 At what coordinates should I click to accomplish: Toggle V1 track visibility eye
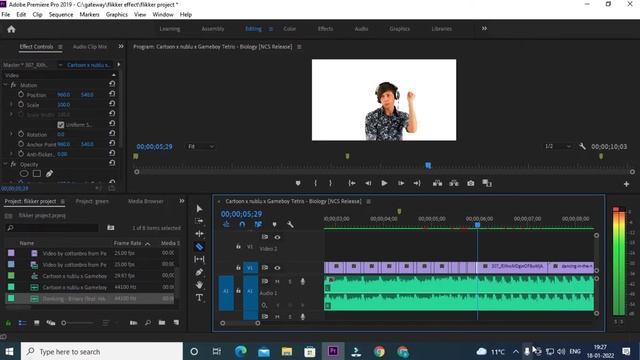coord(277,268)
